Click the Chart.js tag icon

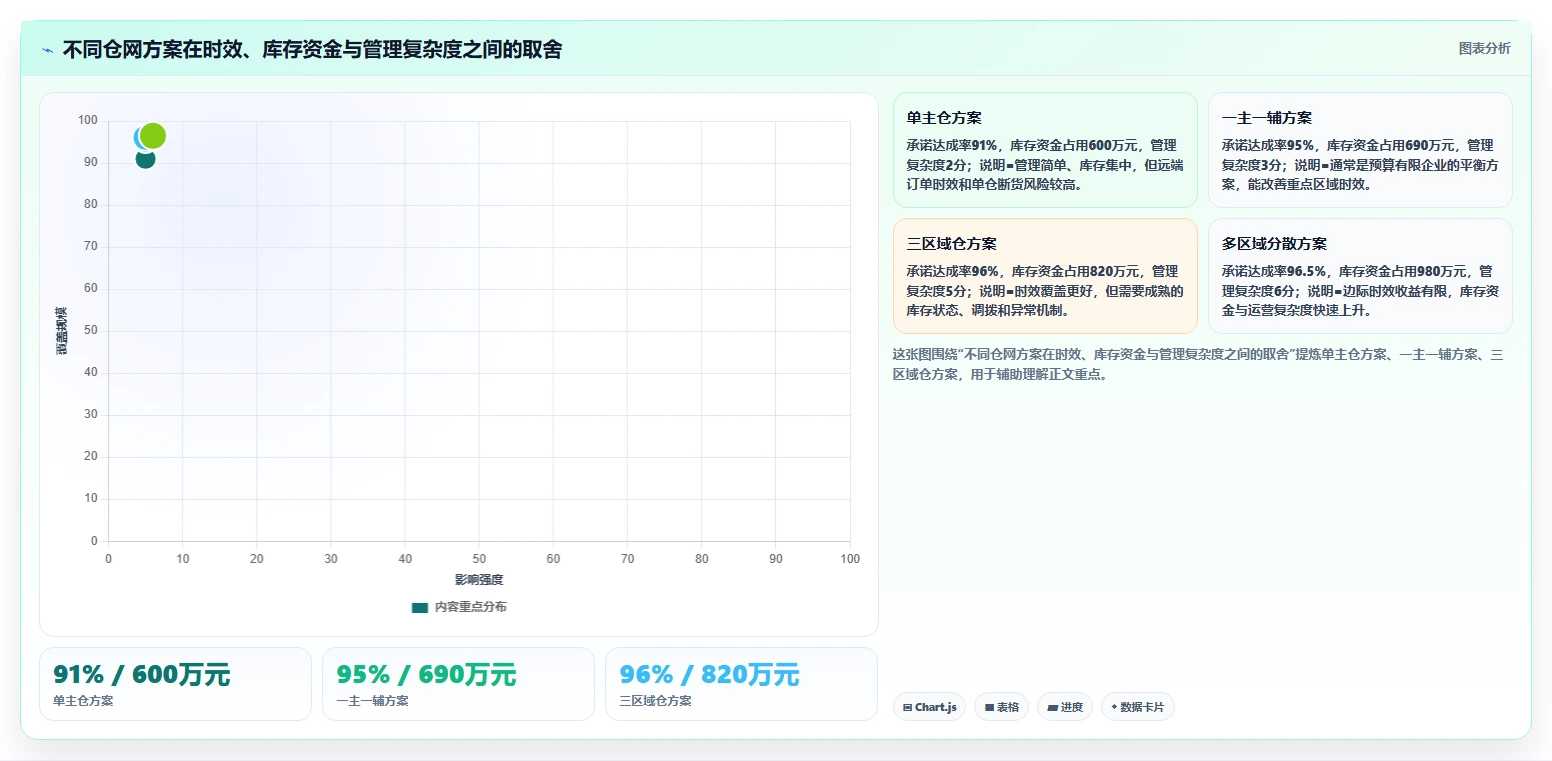coord(907,707)
